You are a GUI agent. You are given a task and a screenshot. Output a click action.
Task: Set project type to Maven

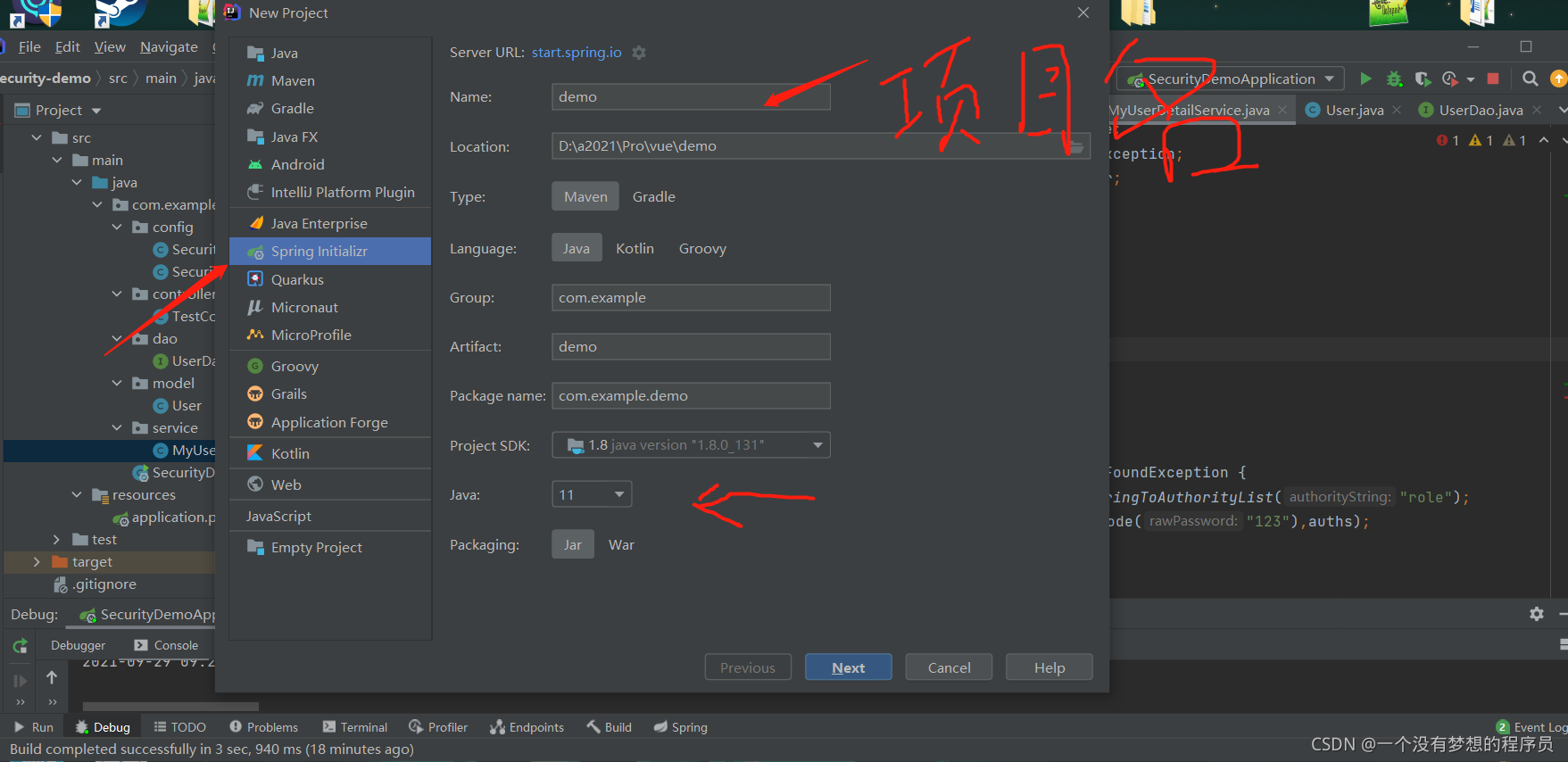tap(585, 196)
